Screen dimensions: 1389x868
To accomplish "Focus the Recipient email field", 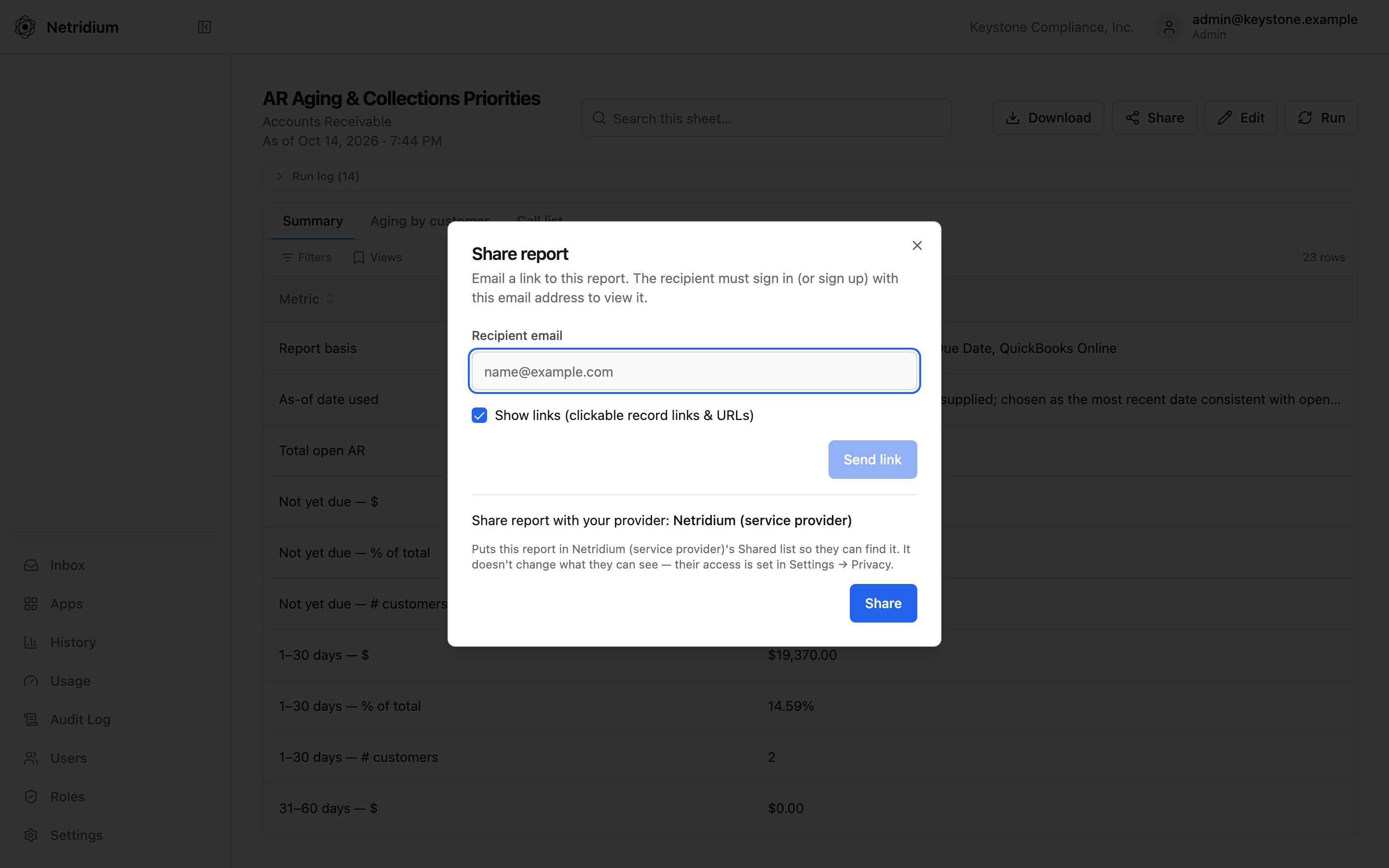I will point(694,371).
